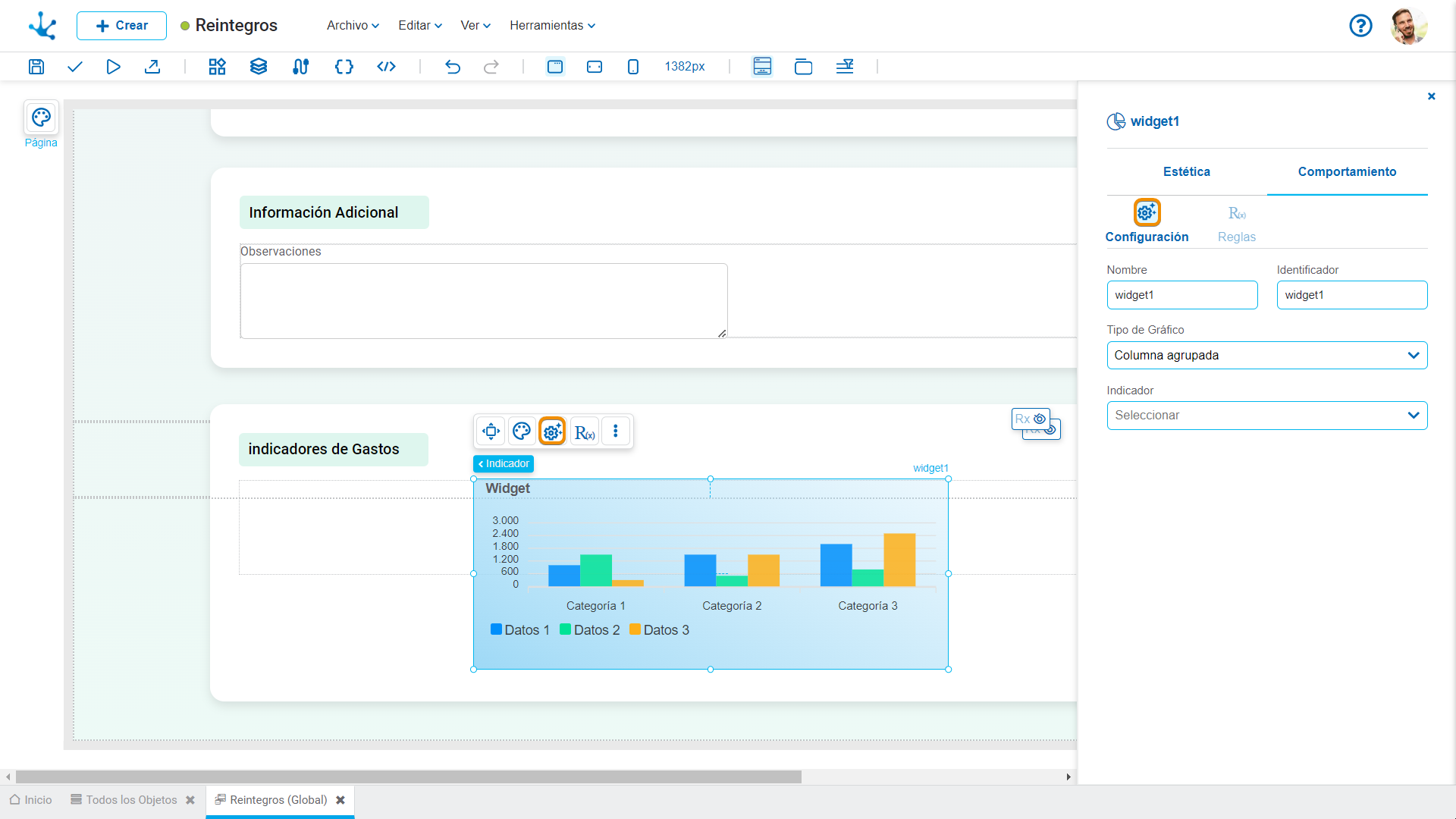Click the Widget chart title
The width and height of the screenshot is (1456, 819).
click(x=507, y=488)
